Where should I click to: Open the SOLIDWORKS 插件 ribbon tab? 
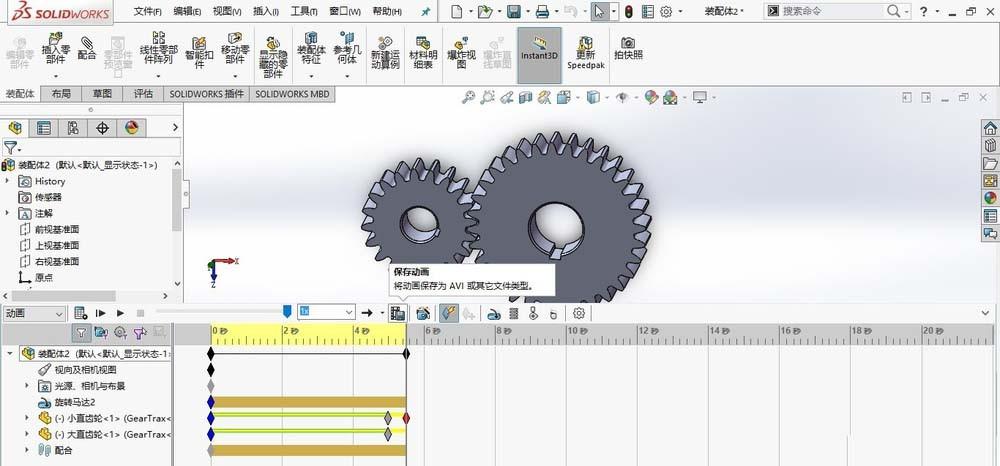pyautogui.click(x=206, y=94)
